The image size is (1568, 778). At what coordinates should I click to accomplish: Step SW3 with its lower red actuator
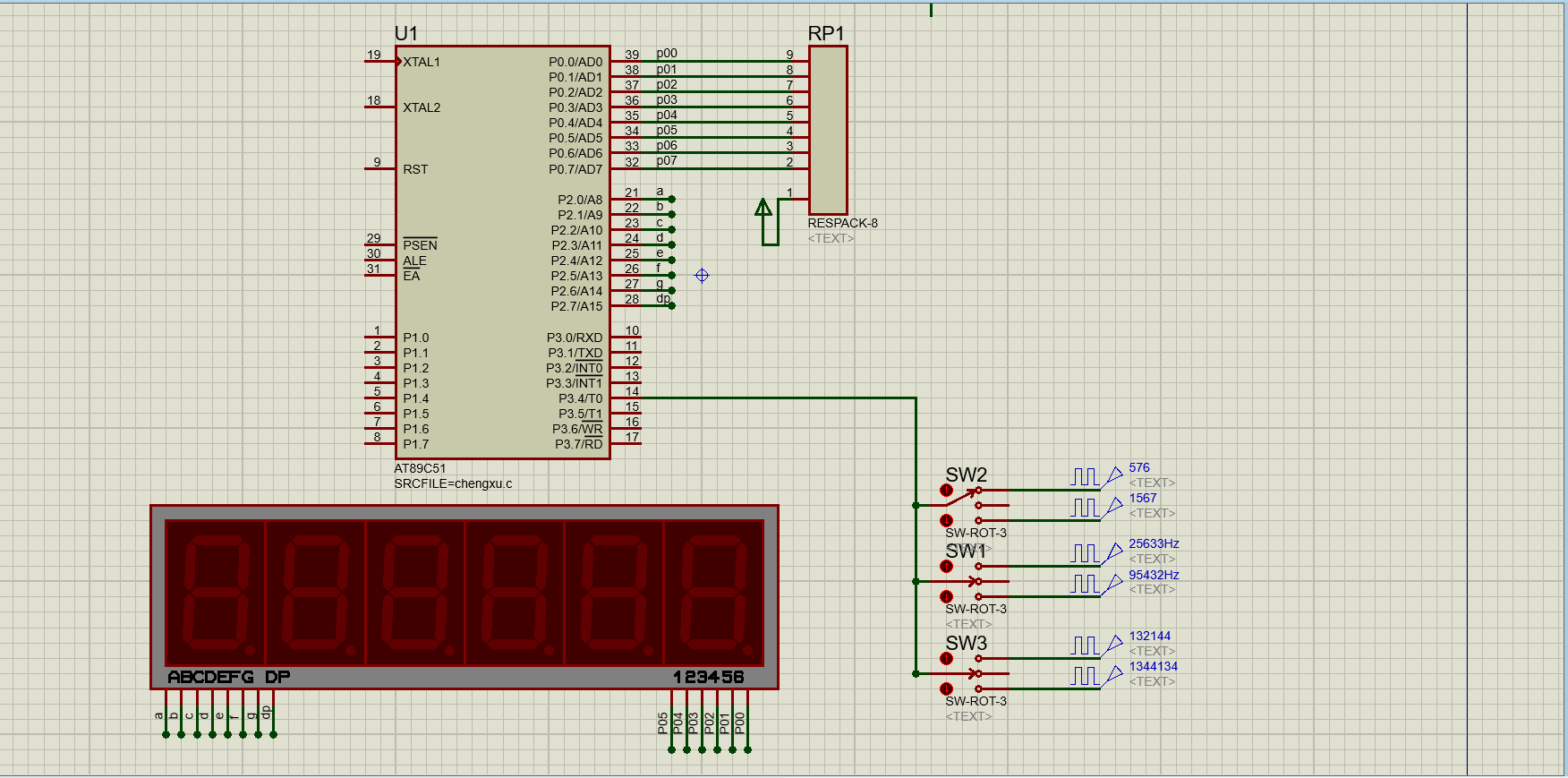click(946, 688)
